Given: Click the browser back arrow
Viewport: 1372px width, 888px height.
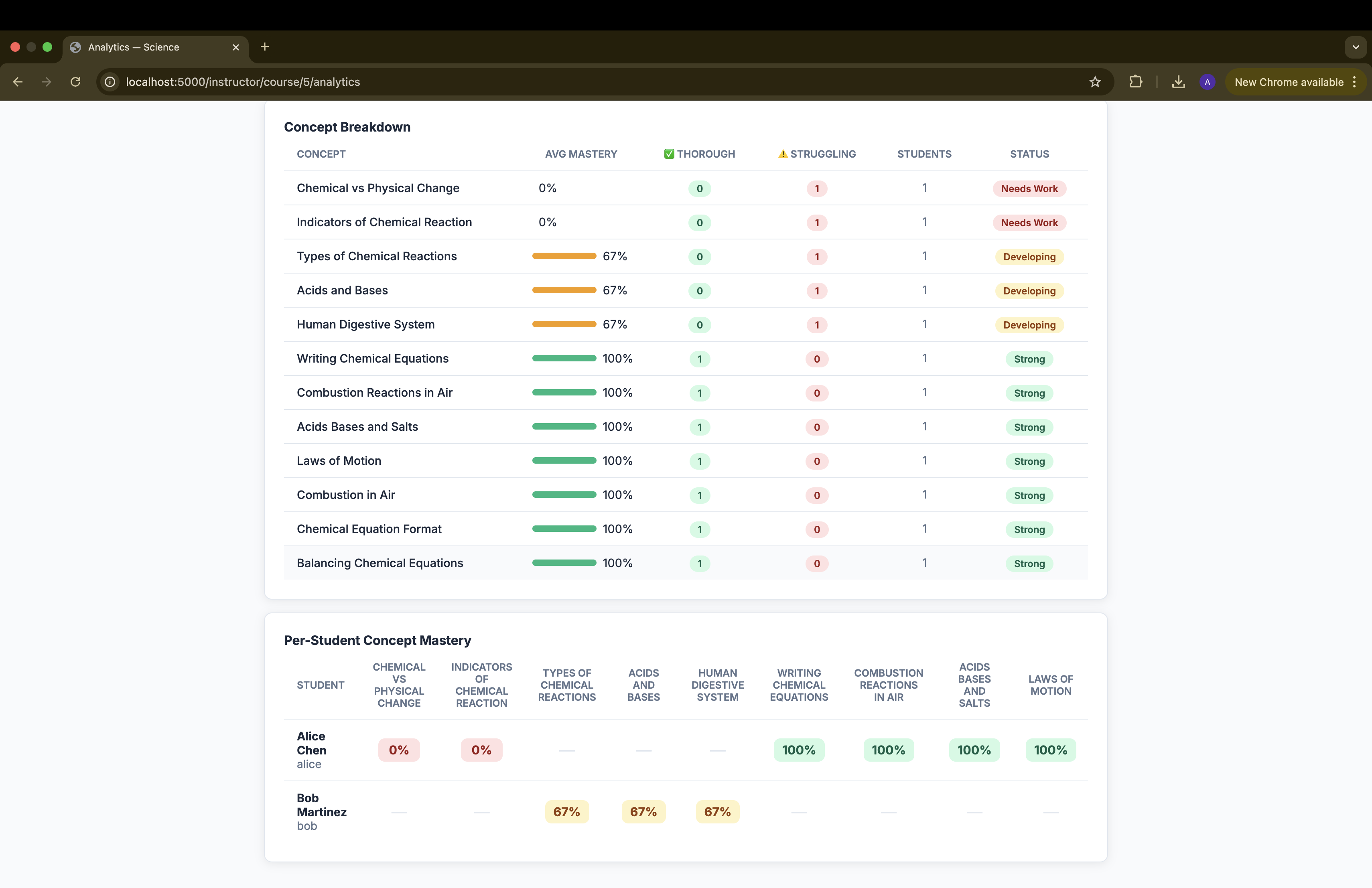Looking at the screenshot, I should (18, 82).
